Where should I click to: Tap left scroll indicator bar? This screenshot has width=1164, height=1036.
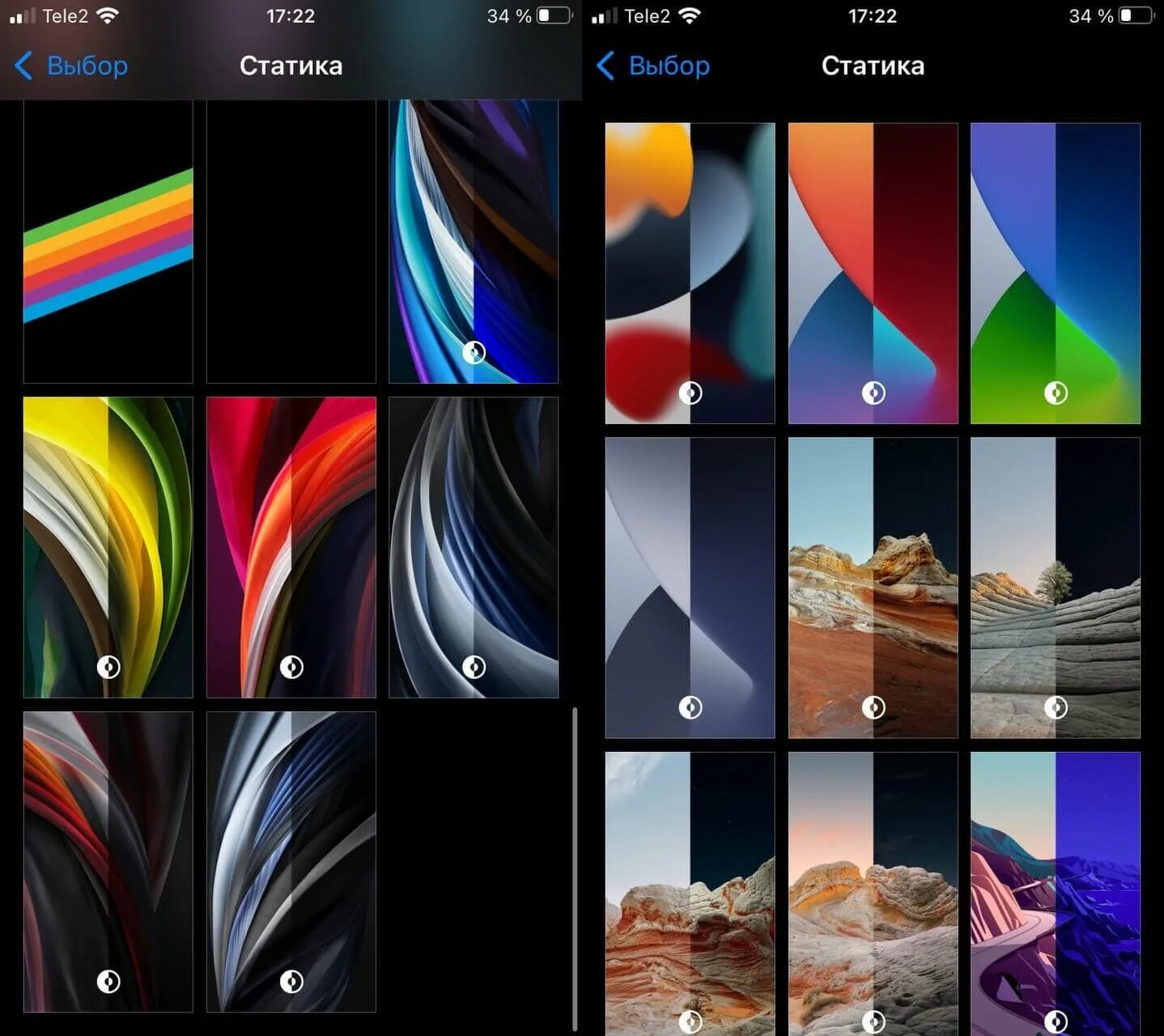click(x=575, y=868)
